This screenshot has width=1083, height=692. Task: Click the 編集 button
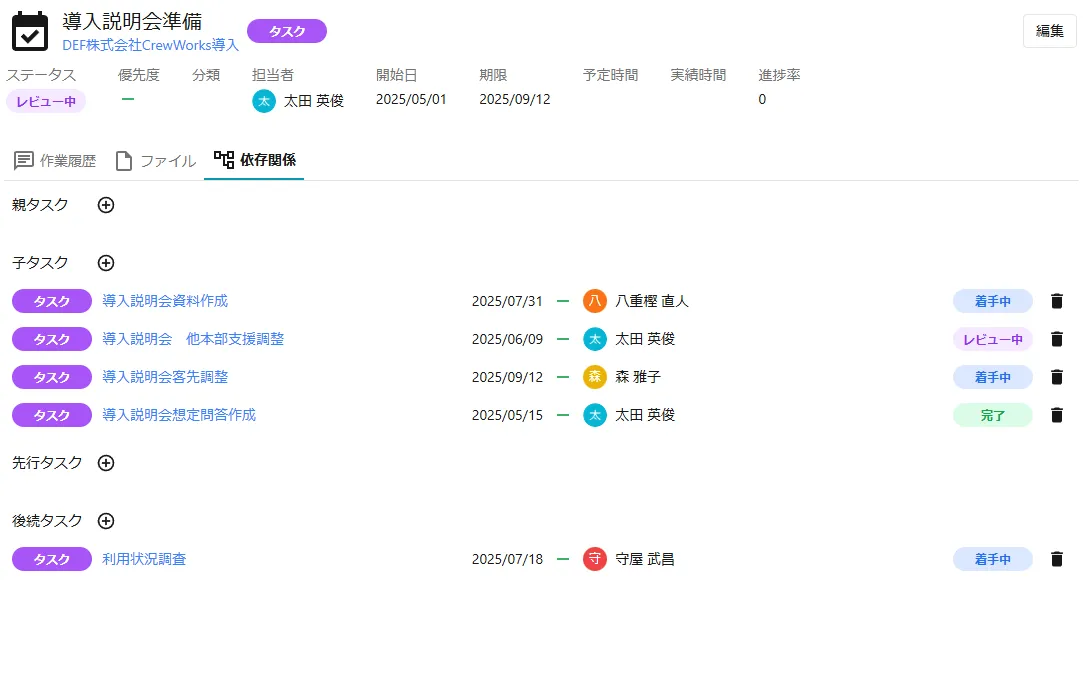(x=1049, y=31)
